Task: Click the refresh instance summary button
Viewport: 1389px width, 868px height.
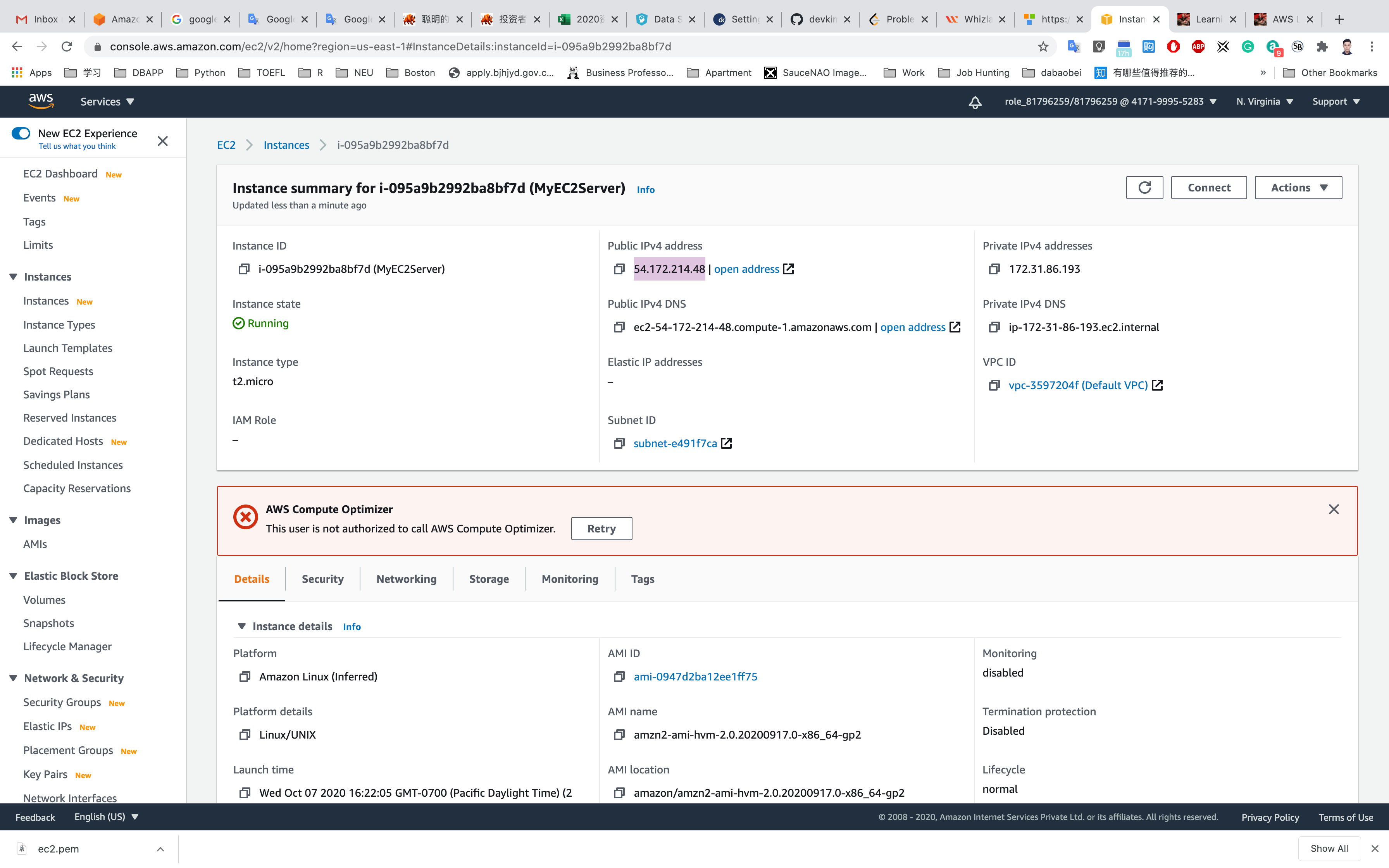Action: (x=1144, y=188)
